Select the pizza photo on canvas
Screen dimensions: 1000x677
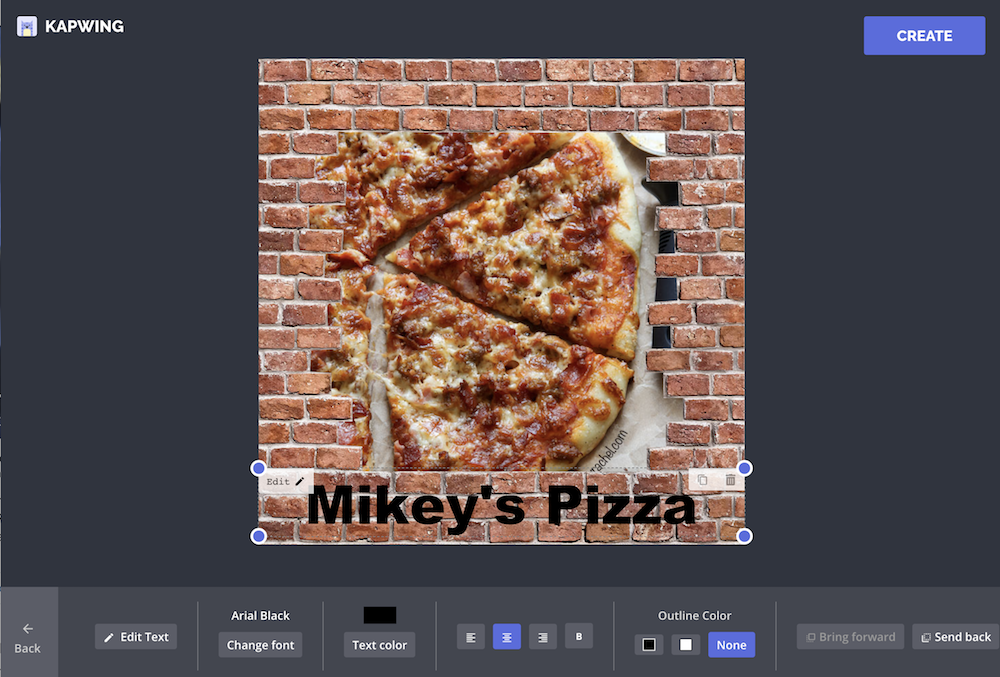(497, 300)
